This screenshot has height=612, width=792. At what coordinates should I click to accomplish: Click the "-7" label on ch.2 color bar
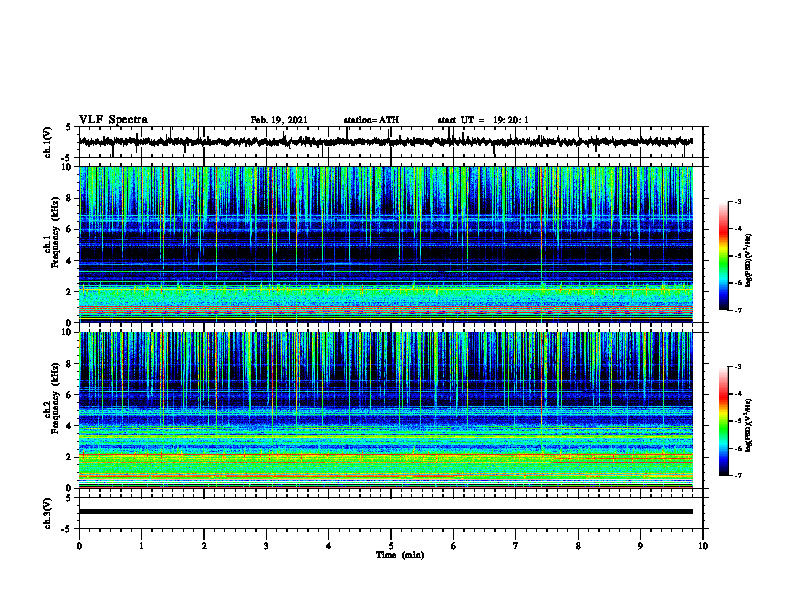pos(737,475)
